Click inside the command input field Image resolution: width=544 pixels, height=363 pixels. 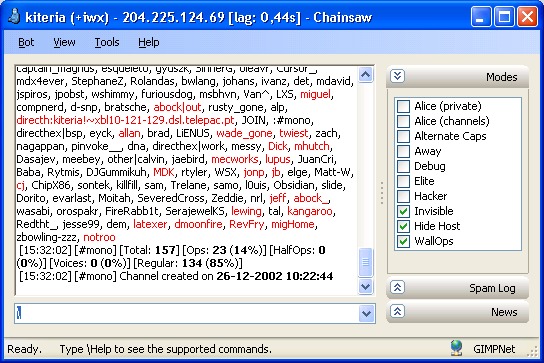point(187,313)
